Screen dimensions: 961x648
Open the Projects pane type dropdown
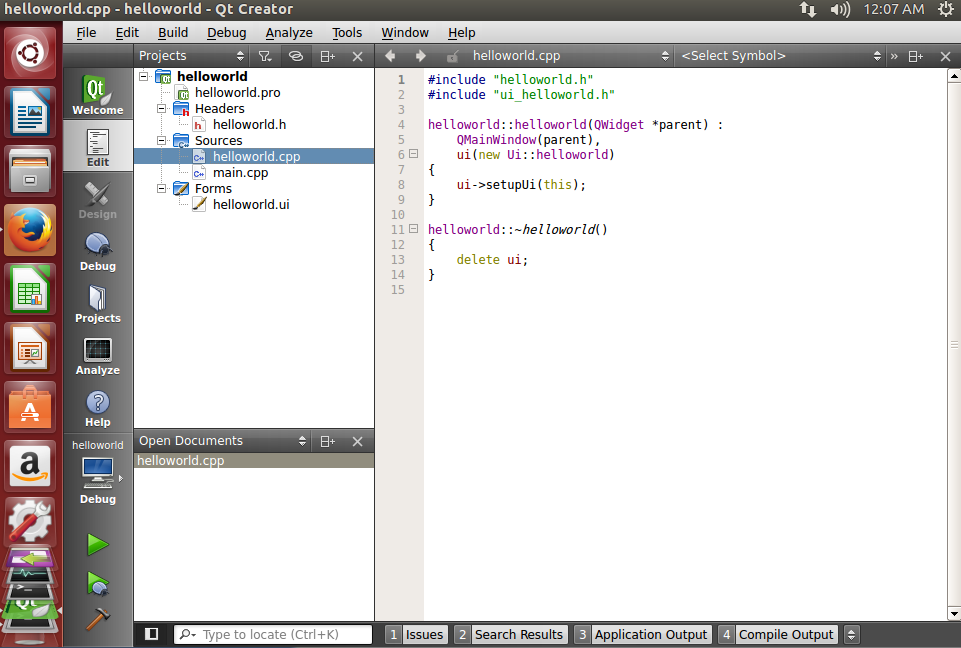click(191, 56)
